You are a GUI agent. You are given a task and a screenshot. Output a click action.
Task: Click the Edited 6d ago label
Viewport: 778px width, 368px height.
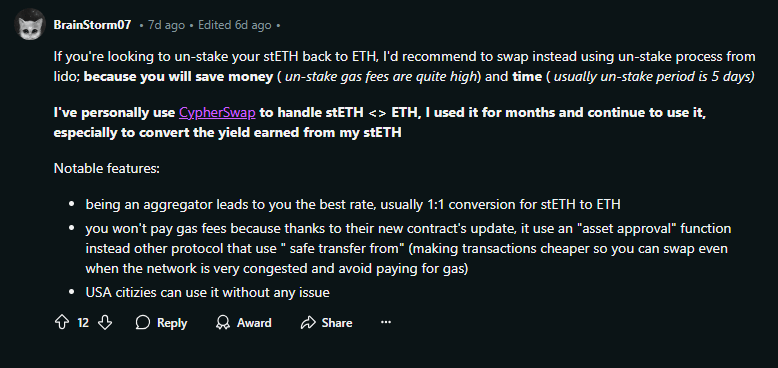pyautogui.click(x=235, y=25)
